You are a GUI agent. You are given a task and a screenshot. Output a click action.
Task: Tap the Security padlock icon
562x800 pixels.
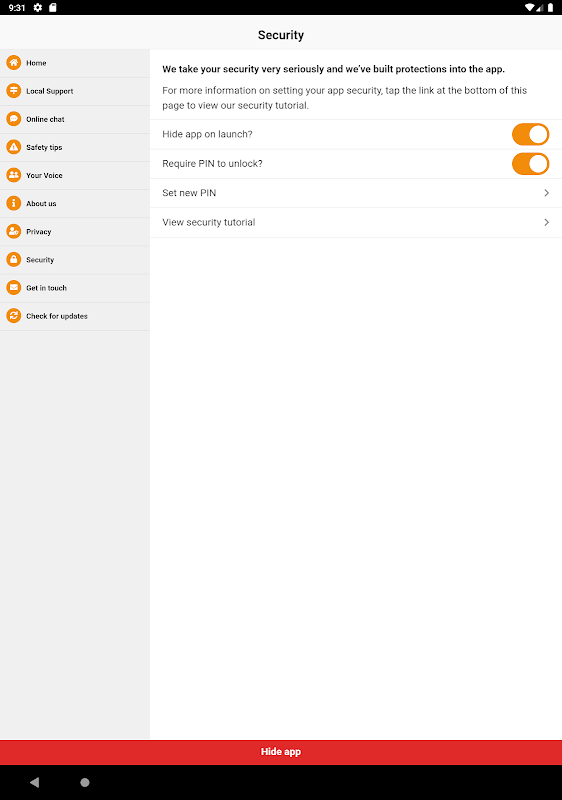click(x=14, y=259)
